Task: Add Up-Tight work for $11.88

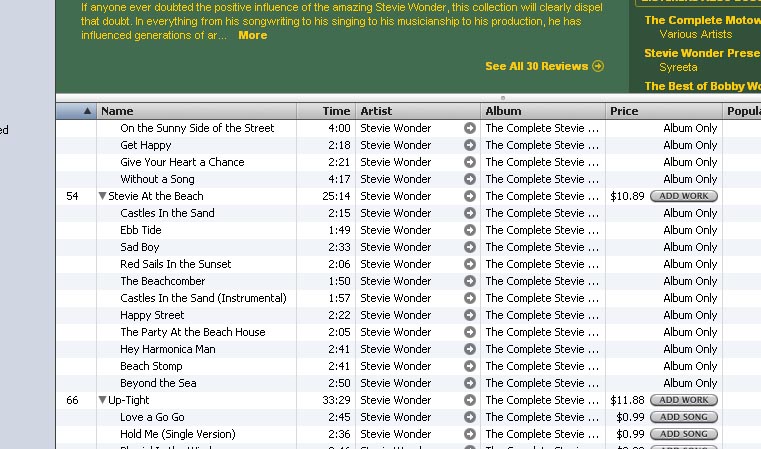Action: point(683,400)
